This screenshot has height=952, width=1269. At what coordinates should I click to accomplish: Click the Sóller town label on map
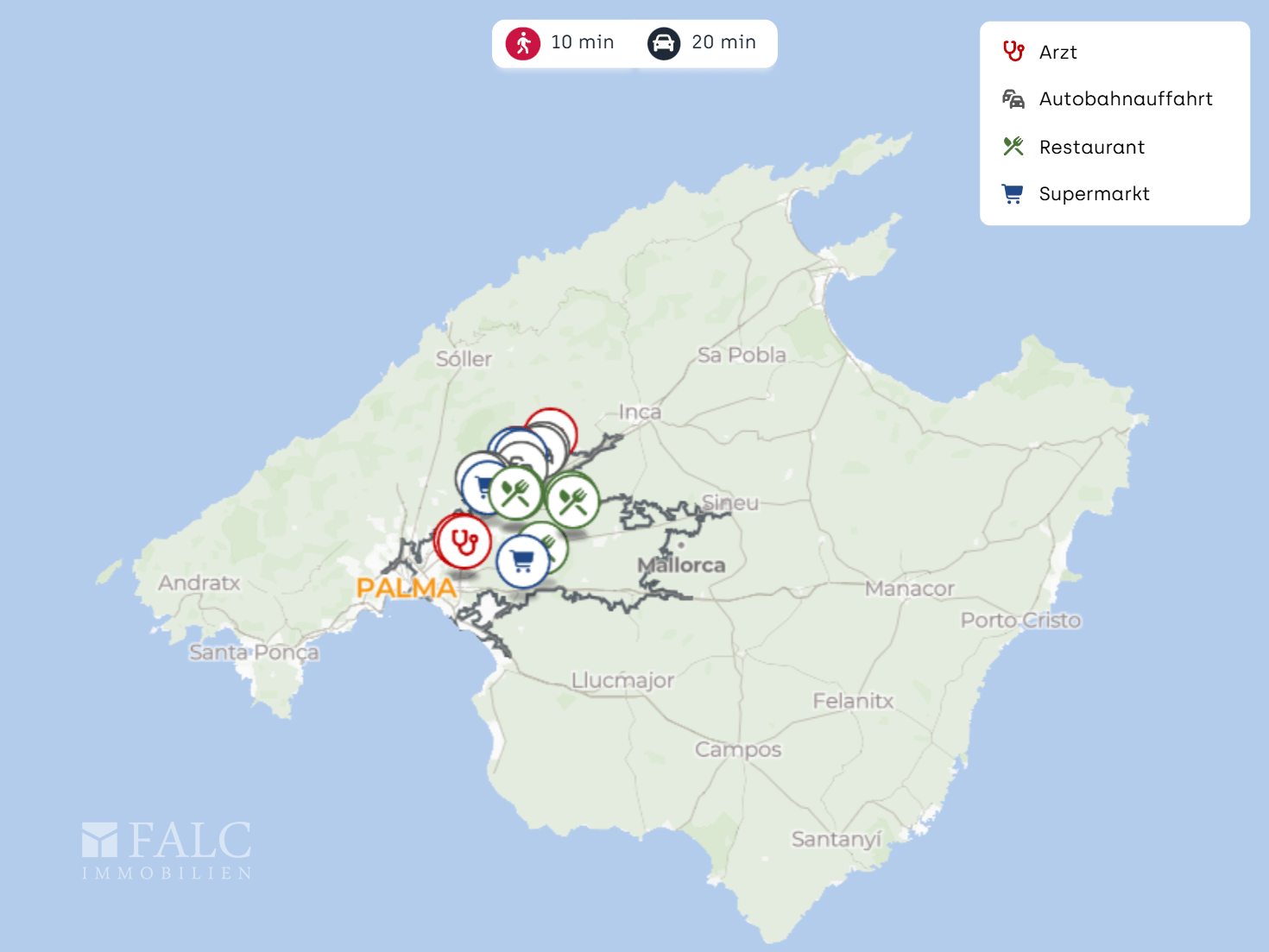464,359
